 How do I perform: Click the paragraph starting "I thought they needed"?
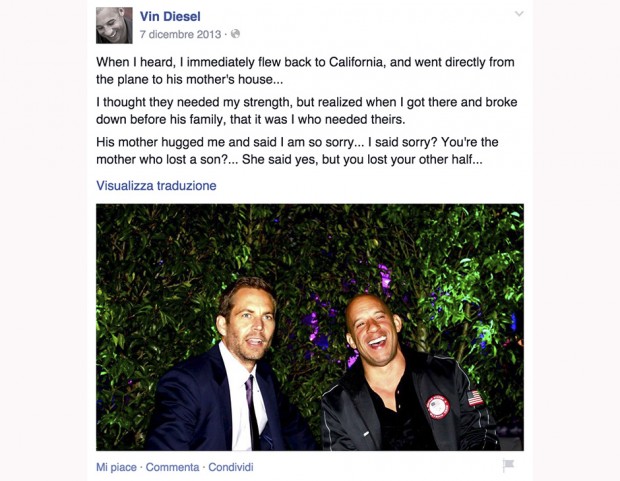306,111
